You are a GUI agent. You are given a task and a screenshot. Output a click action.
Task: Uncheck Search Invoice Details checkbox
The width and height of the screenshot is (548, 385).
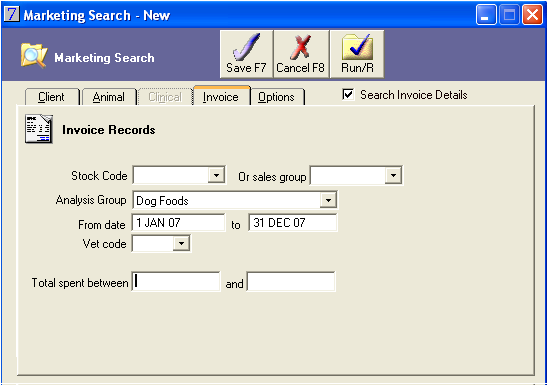point(348,94)
